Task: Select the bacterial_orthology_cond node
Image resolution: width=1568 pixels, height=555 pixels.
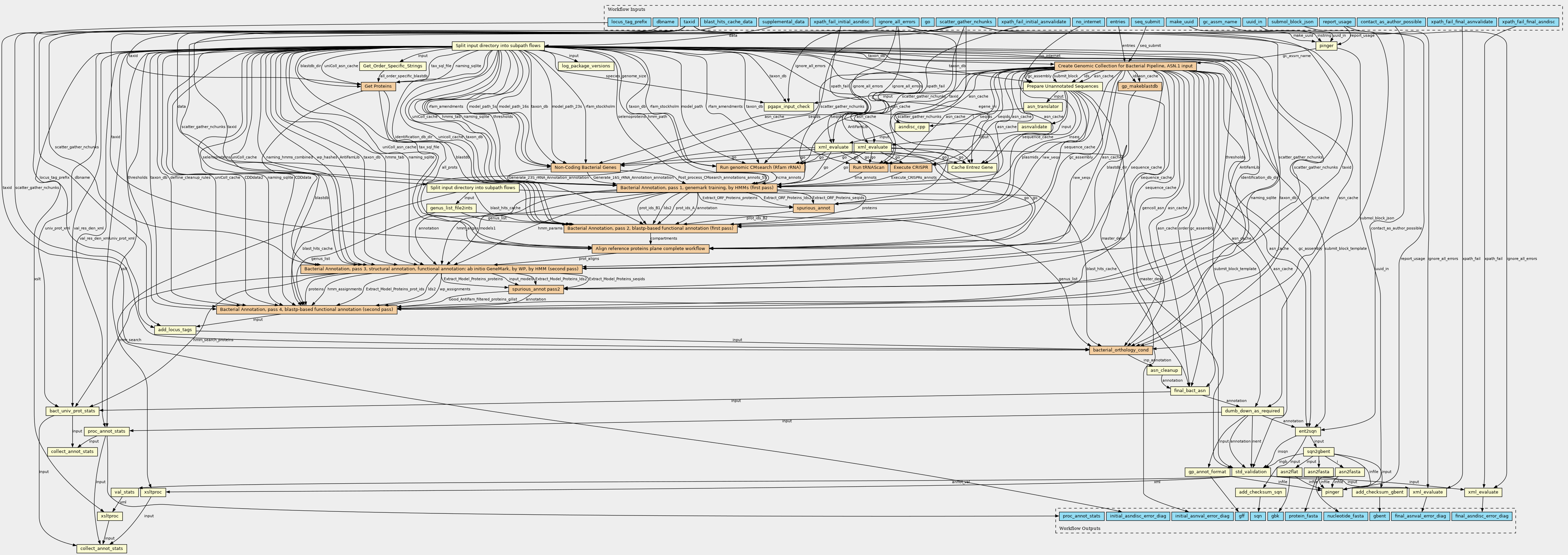Action: (x=1121, y=350)
